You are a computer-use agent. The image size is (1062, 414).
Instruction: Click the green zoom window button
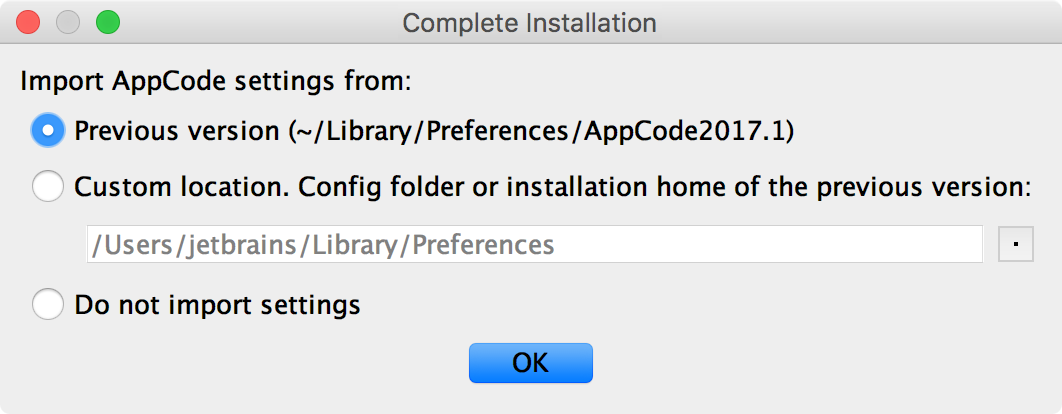[106, 22]
